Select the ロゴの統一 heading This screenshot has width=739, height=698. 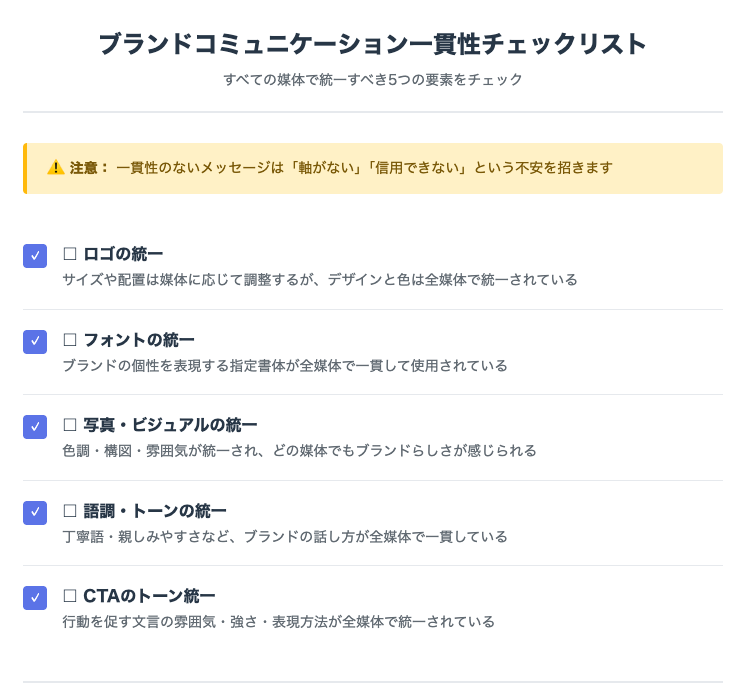[123, 254]
